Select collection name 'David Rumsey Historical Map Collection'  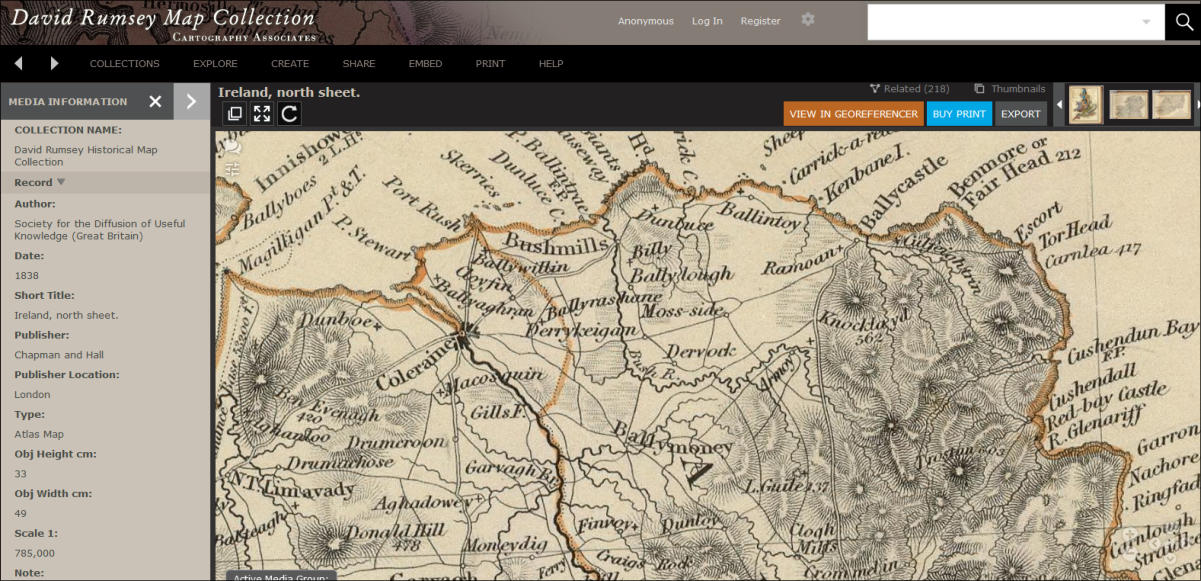(85, 156)
